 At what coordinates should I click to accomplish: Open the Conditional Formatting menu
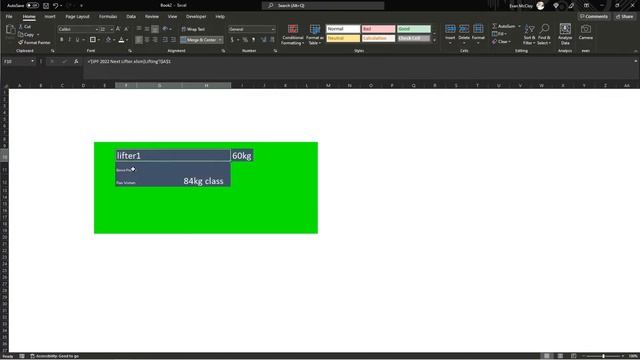point(293,34)
